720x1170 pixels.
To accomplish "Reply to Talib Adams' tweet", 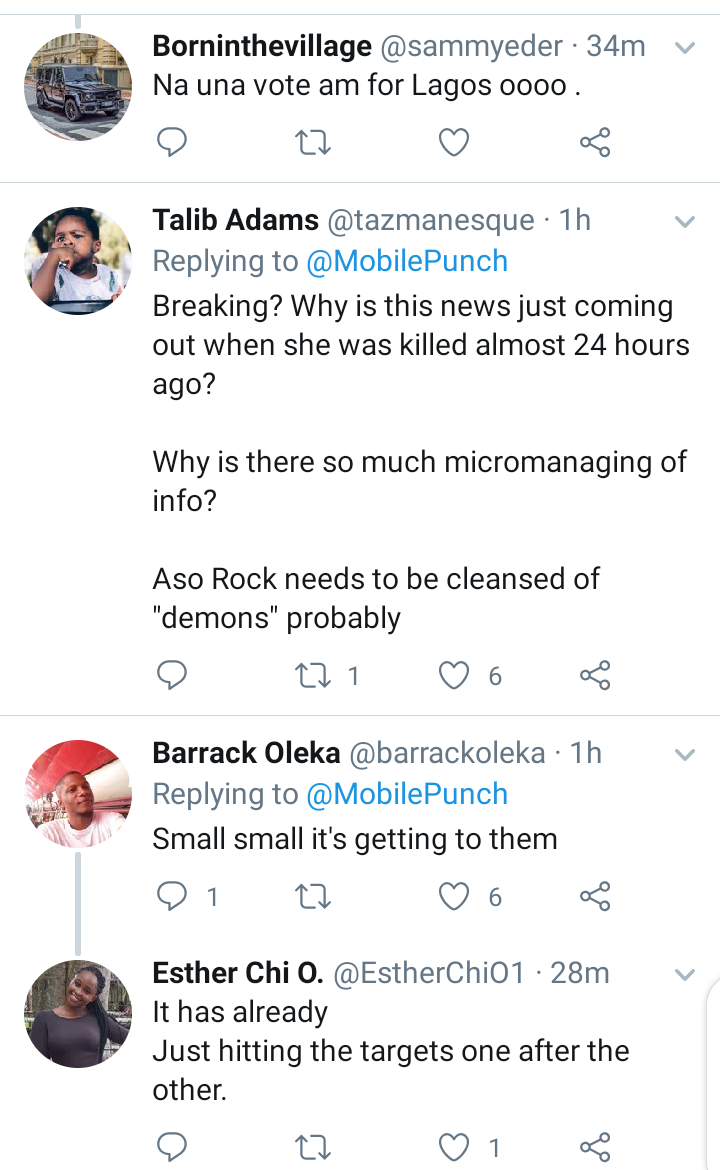I will coord(173,677).
